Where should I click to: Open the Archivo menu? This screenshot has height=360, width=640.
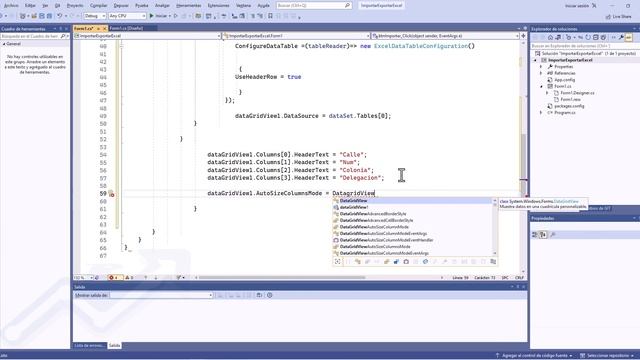point(11,6)
